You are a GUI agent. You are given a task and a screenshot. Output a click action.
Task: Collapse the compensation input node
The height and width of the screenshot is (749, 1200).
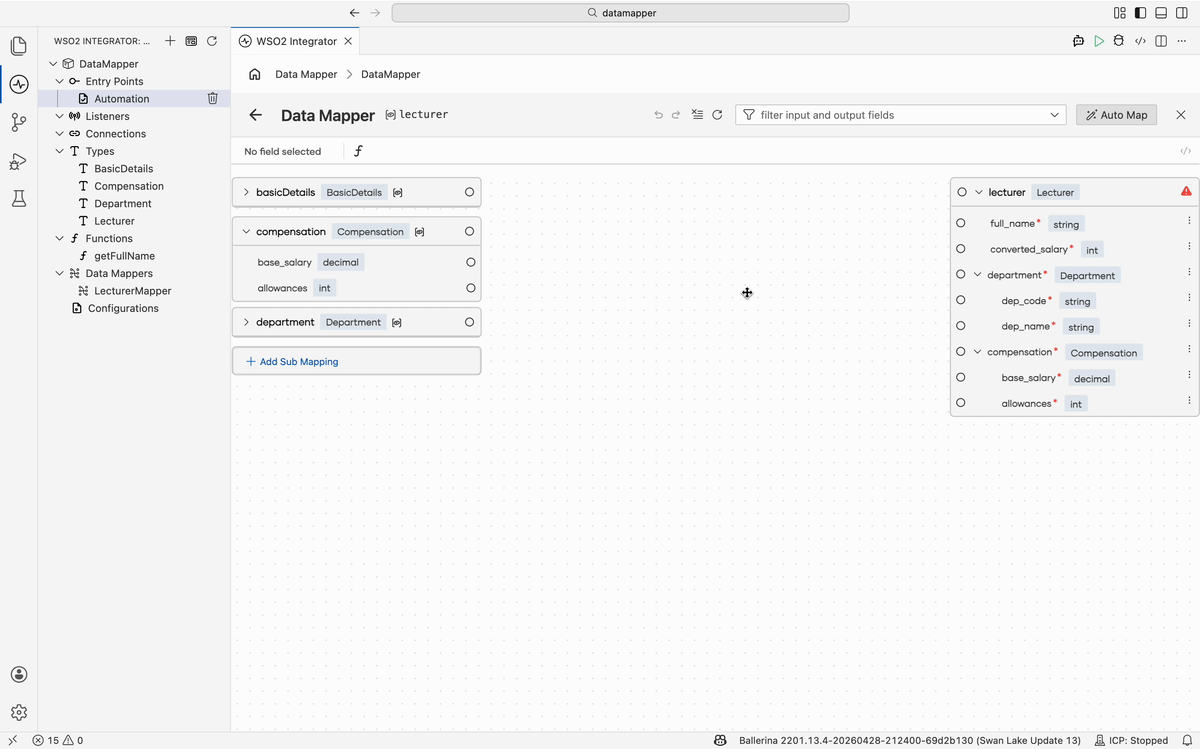click(246, 231)
